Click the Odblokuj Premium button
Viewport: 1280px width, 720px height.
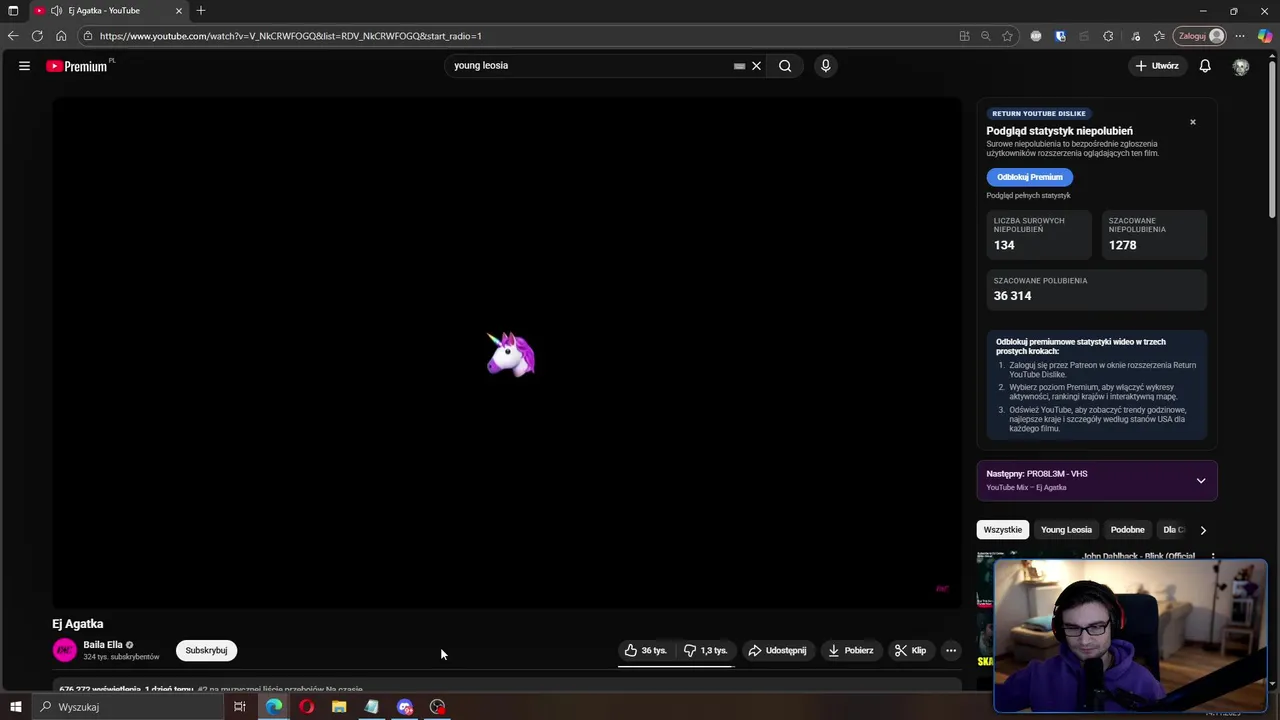tap(1029, 177)
